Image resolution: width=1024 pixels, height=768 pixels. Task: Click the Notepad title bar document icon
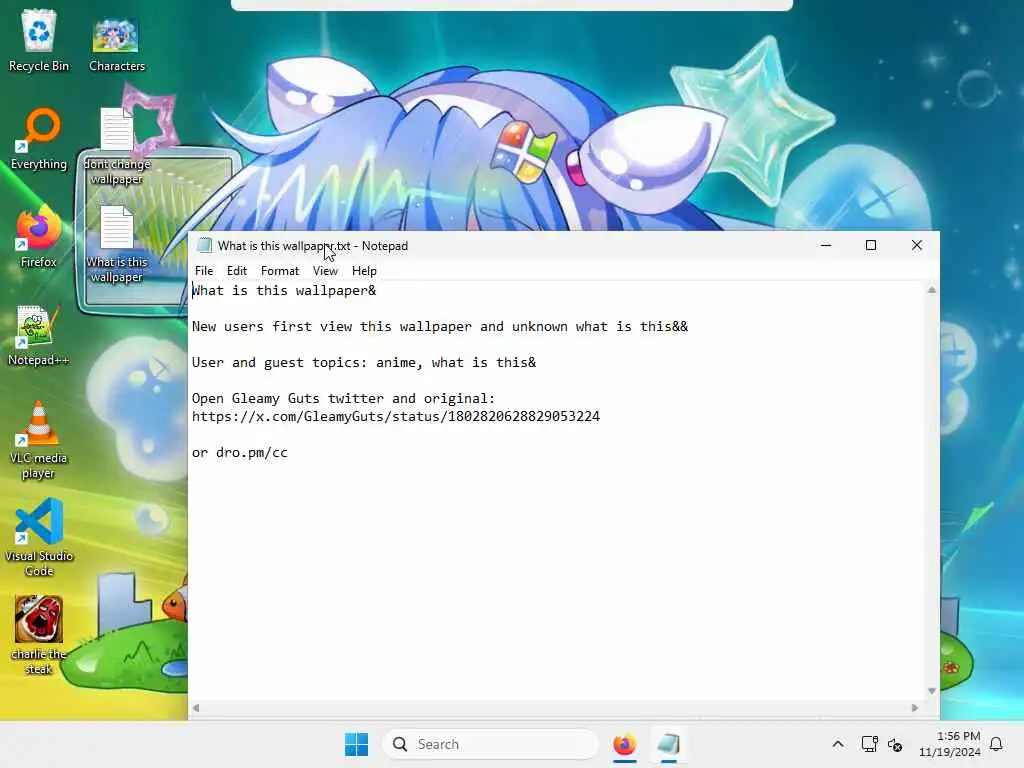(x=204, y=246)
